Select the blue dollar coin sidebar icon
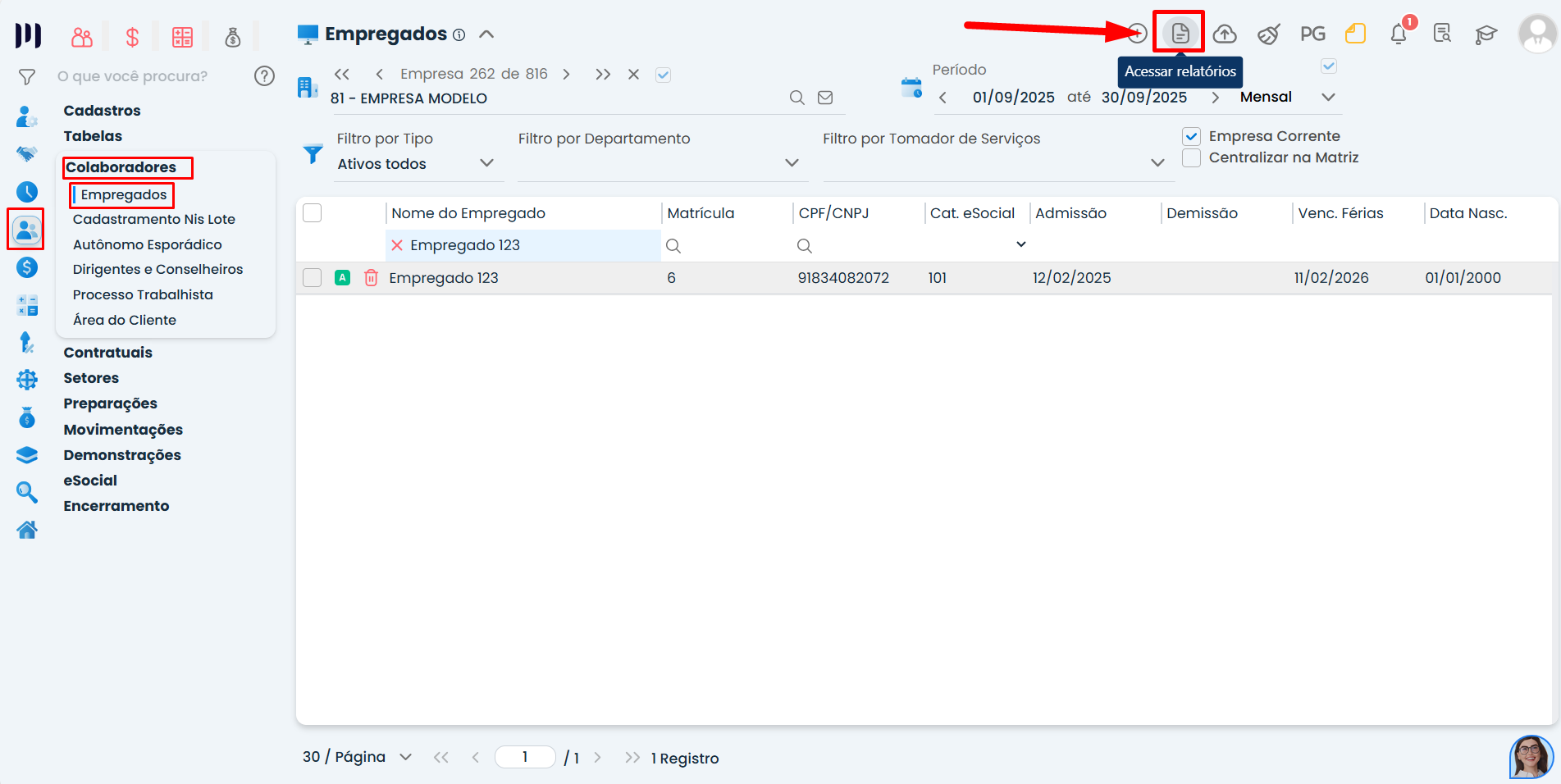Viewport: 1561px width, 784px height. click(27, 267)
